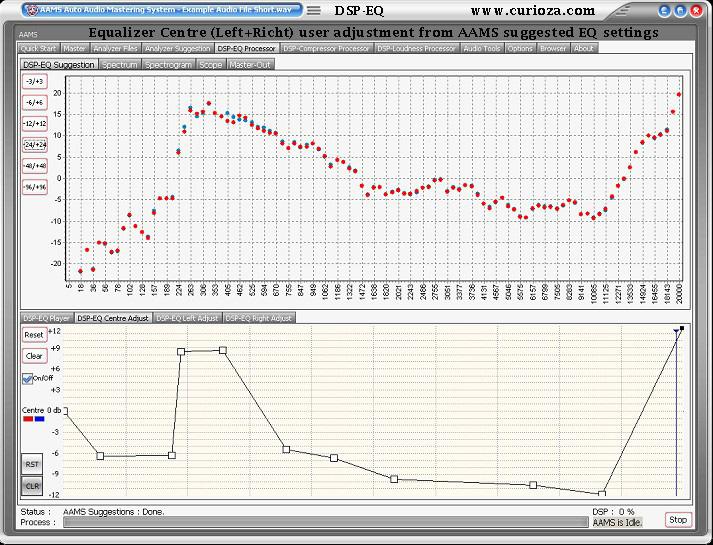This screenshot has height=545, width=713.
Task: Click the blue Centre colour swatch
Action: pos(40,419)
